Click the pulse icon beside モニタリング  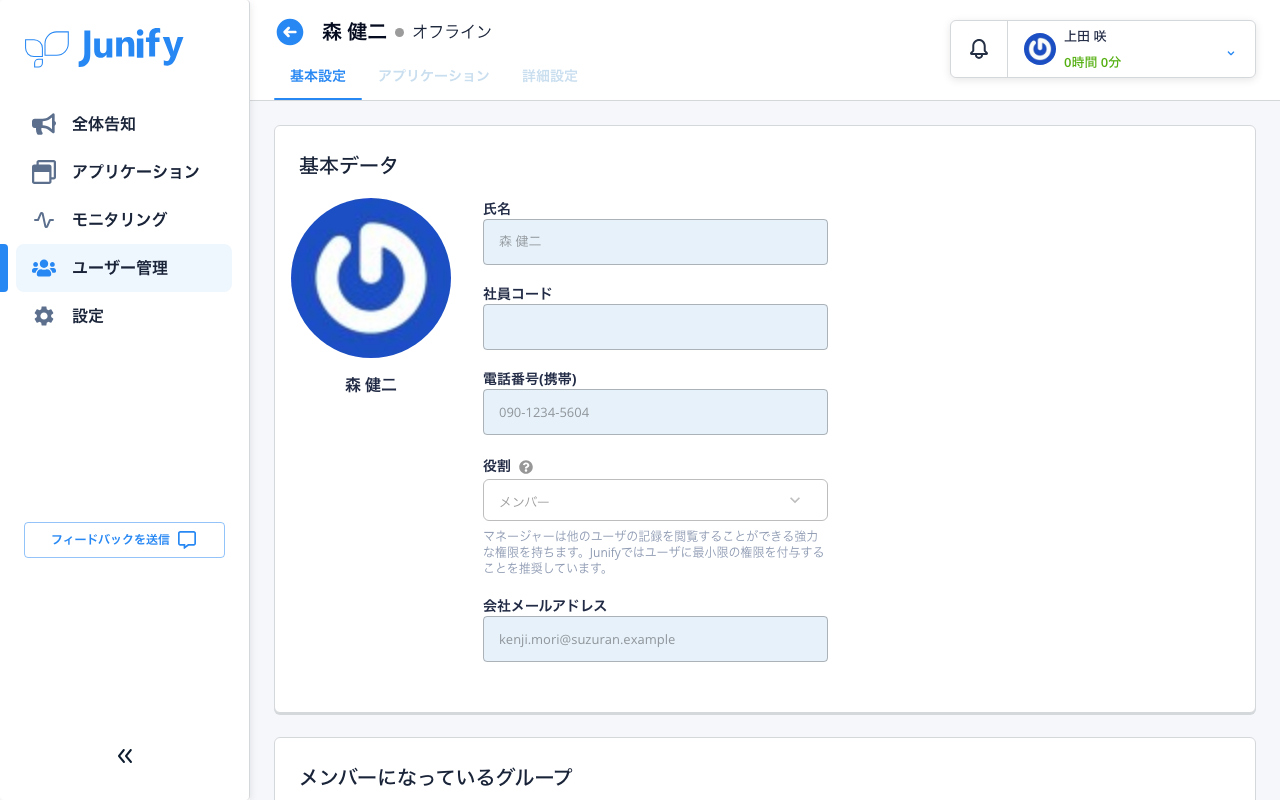coord(44,220)
